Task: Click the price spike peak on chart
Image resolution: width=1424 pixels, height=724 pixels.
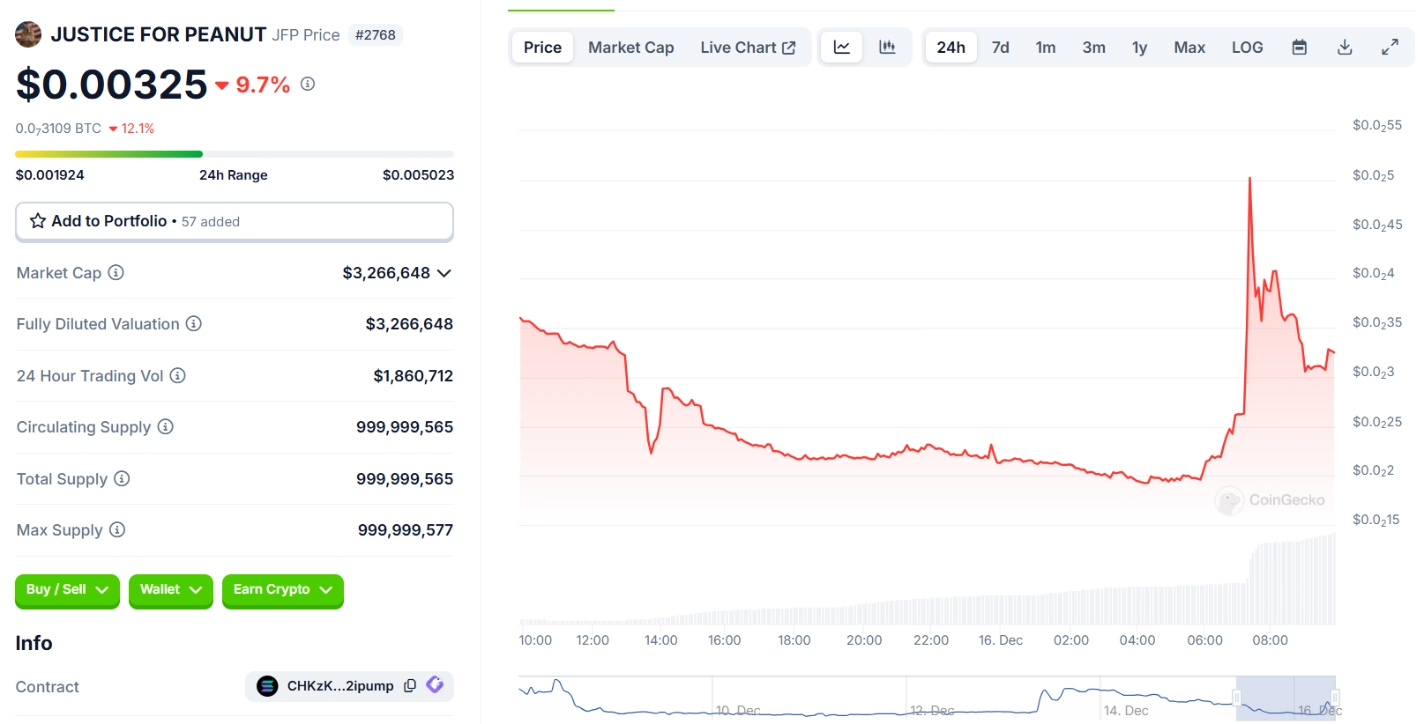Action: 1250,179
